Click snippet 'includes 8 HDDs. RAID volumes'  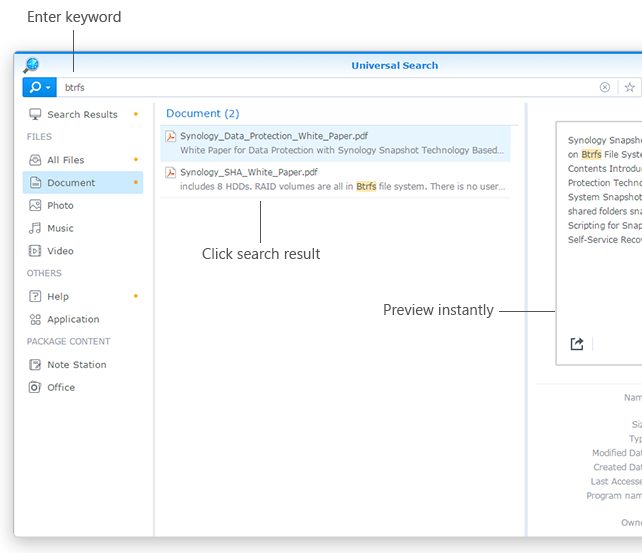pyautogui.click(x=343, y=187)
